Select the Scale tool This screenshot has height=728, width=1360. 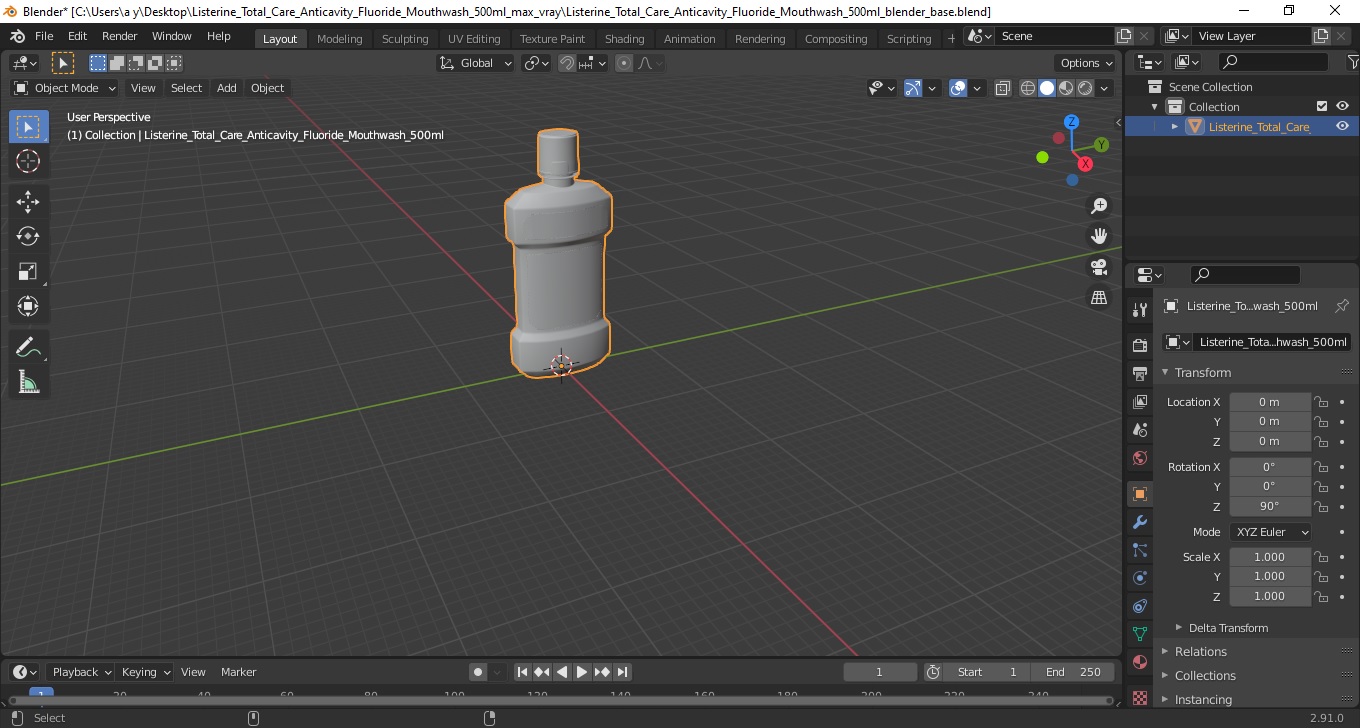click(x=28, y=271)
